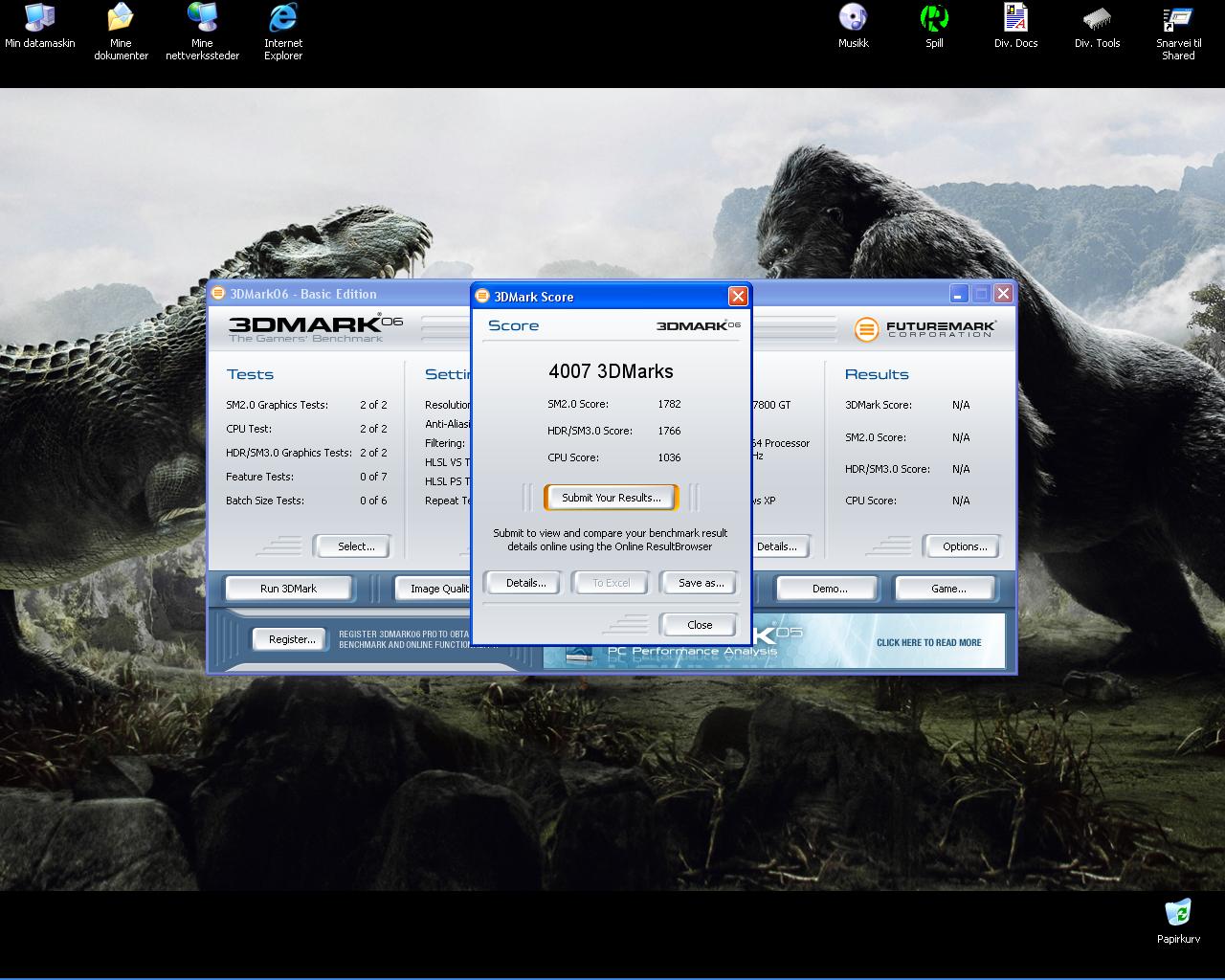Click the 'SM2.0 Graphics Tests:' label
Image resolution: width=1225 pixels, height=980 pixels.
(277, 405)
